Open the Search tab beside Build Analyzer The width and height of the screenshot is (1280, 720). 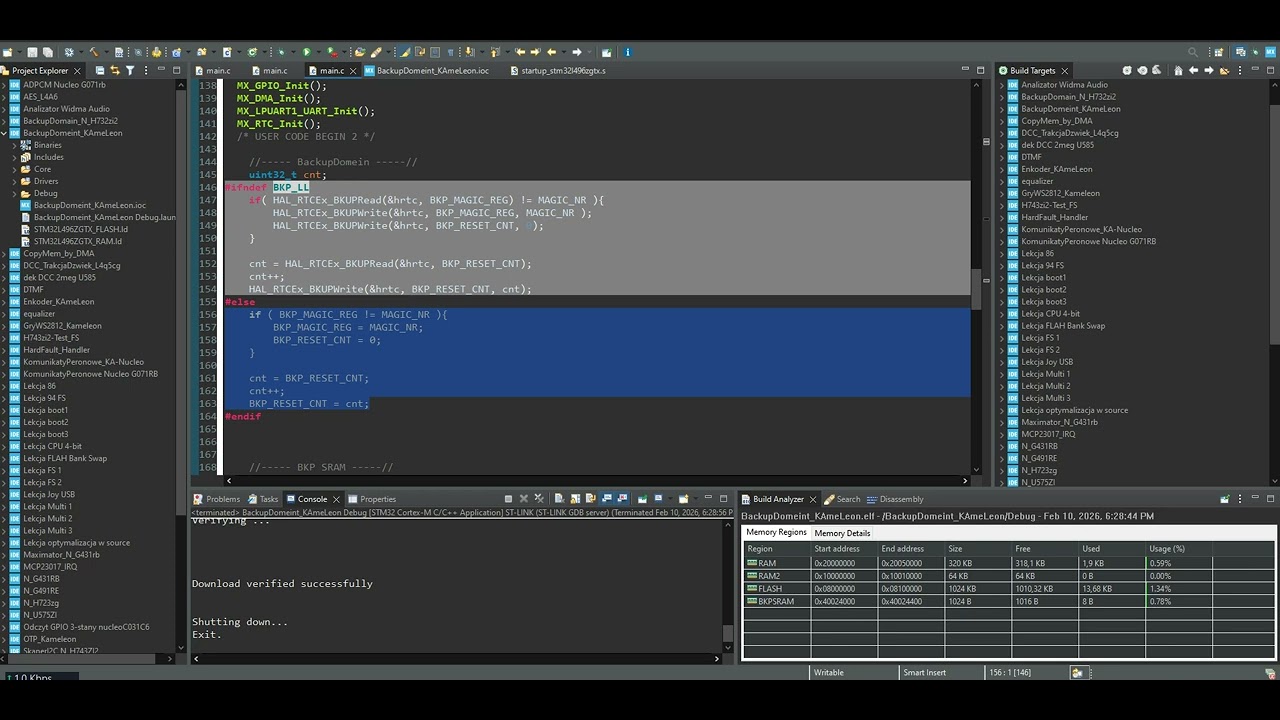pos(841,499)
